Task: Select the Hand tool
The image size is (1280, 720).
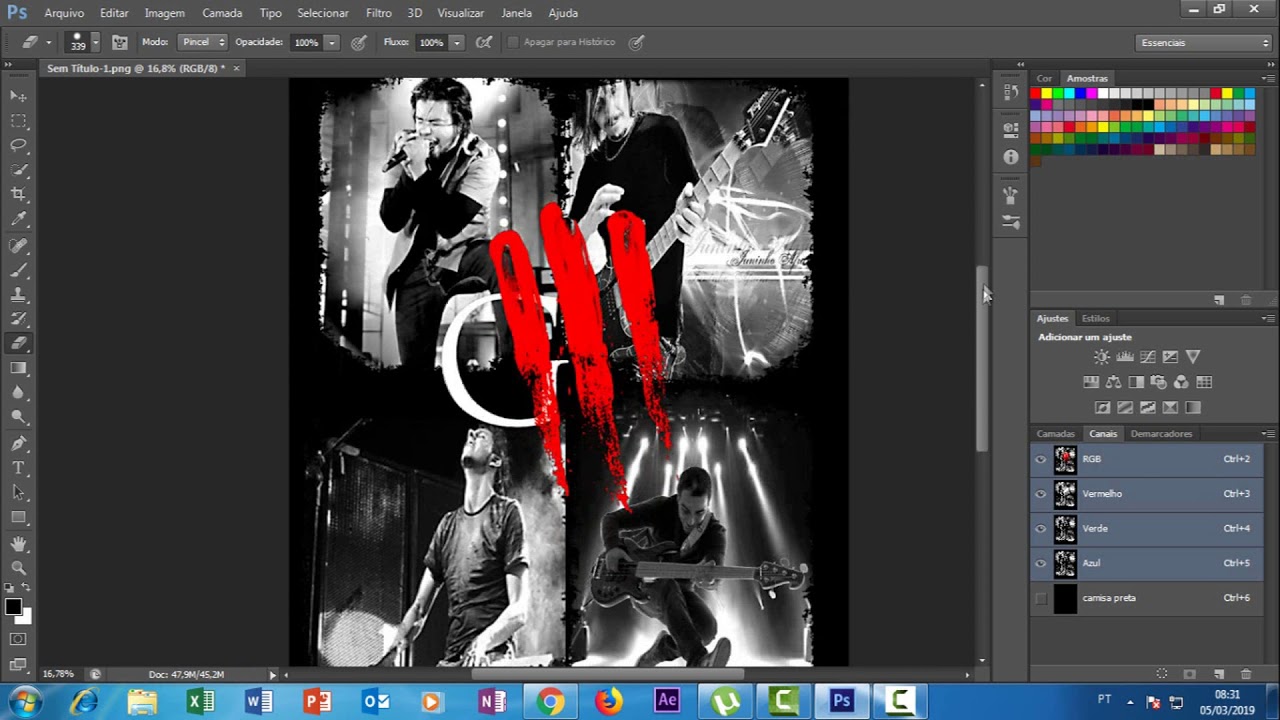Action: [x=18, y=543]
